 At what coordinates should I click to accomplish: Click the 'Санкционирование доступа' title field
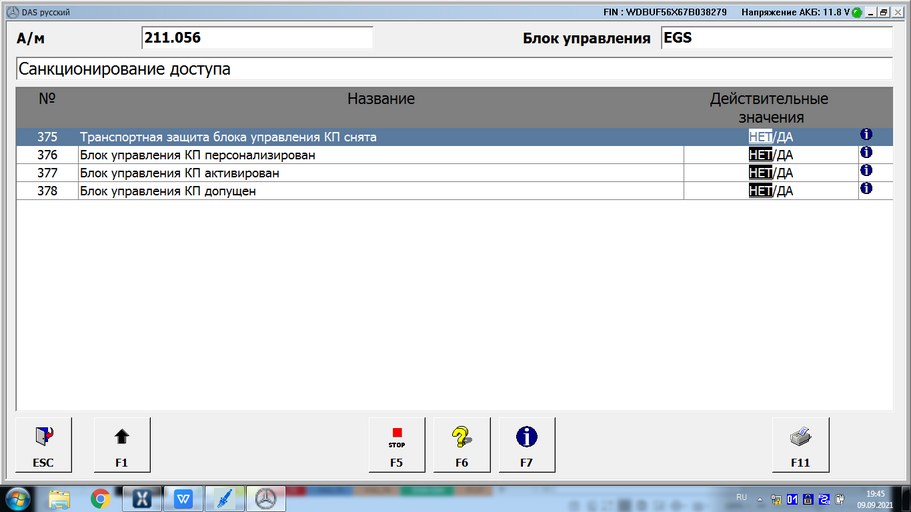click(454, 69)
